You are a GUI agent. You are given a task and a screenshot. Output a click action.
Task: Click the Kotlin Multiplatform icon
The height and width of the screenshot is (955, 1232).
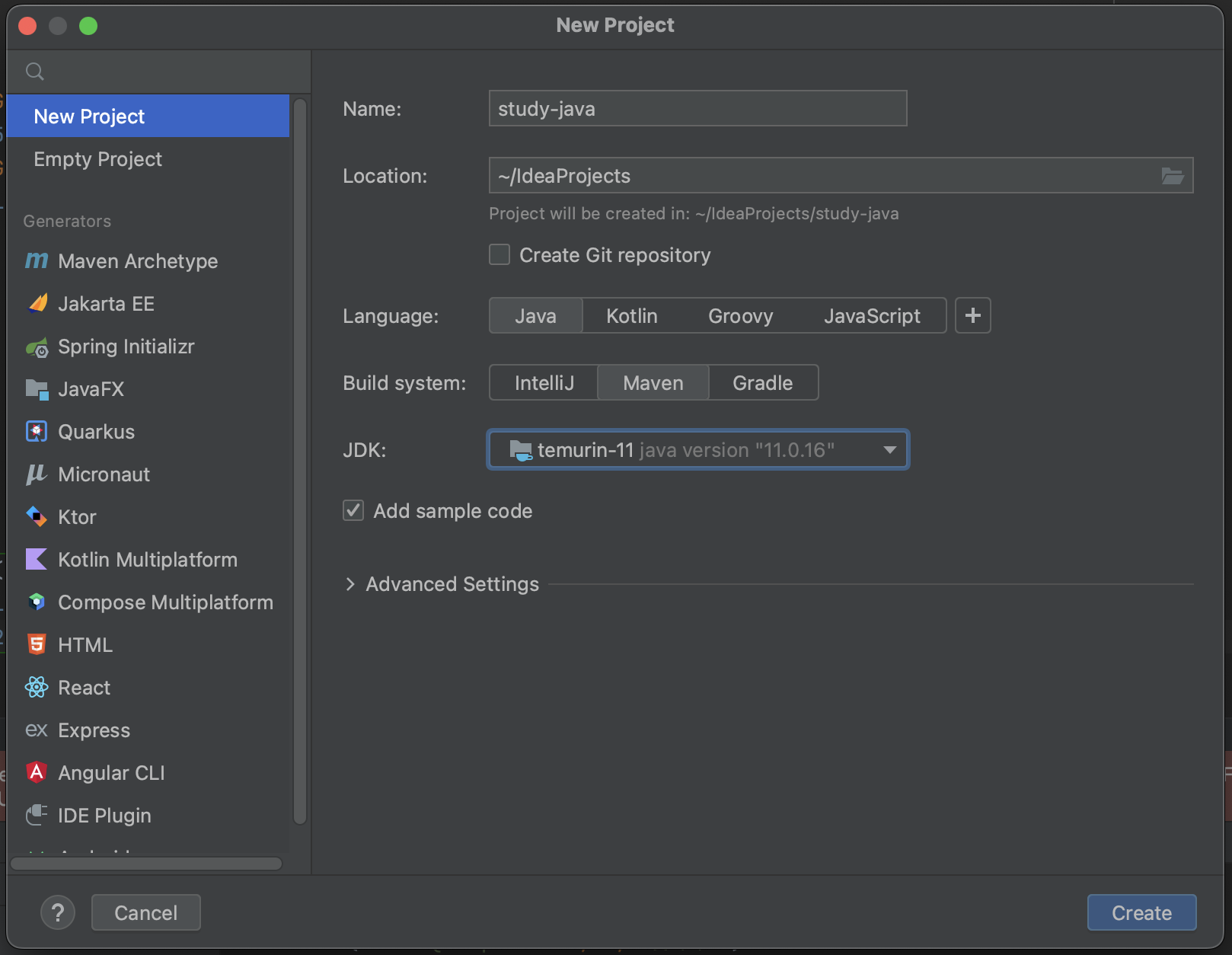pos(37,559)
